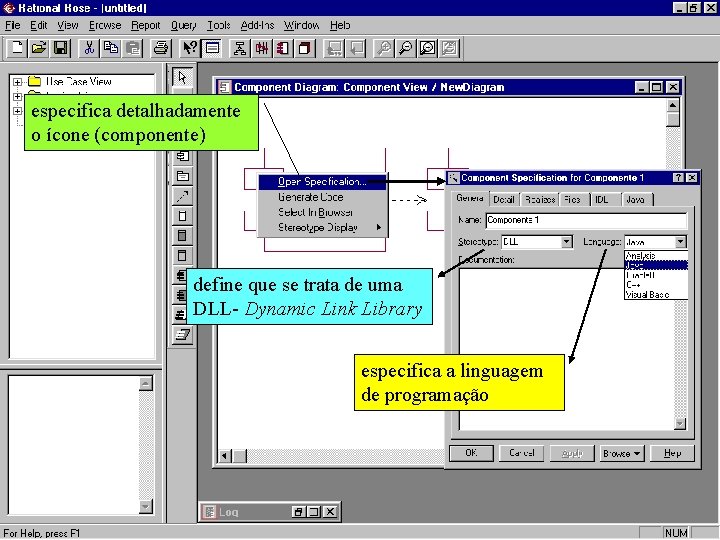Open the Browse menu in menu bar
The height and width of the screenshot is (540, 720).
pos(105,25)
